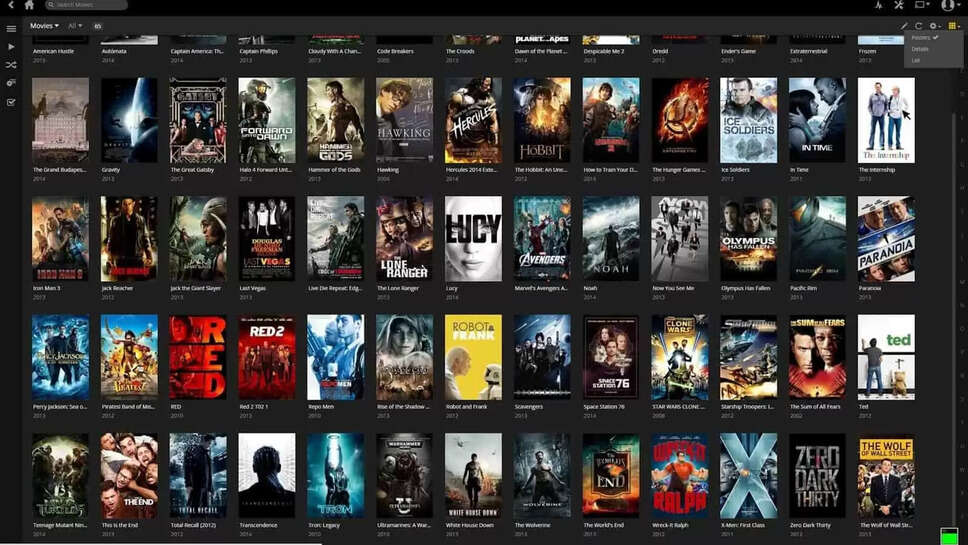Image resolution: width=968 pixels, height=545 pixels.
Task: Open the Movies library dropdown
Action: coord(44,26)
